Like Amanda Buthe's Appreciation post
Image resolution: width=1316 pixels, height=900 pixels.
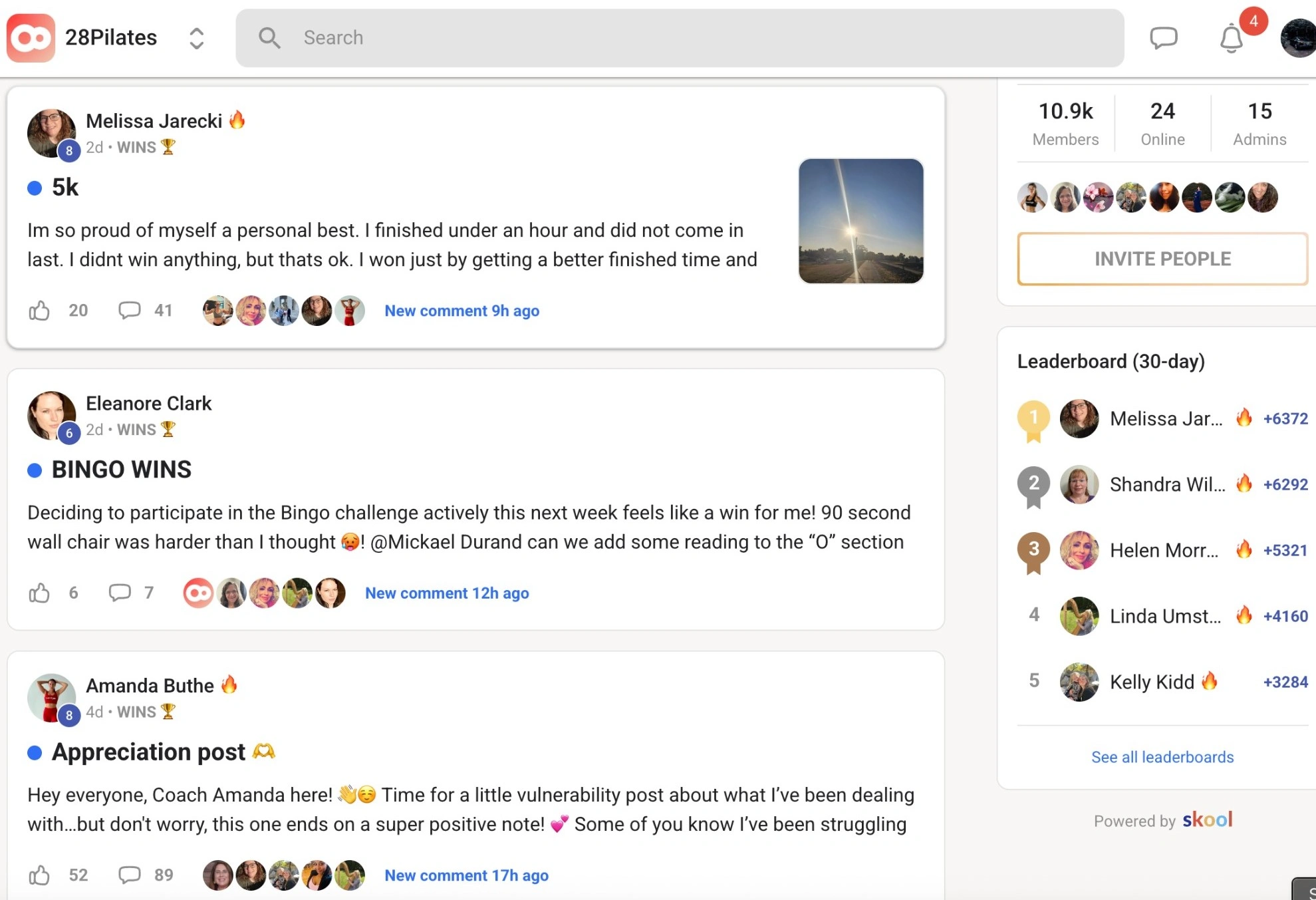click(x=40, y=875)
